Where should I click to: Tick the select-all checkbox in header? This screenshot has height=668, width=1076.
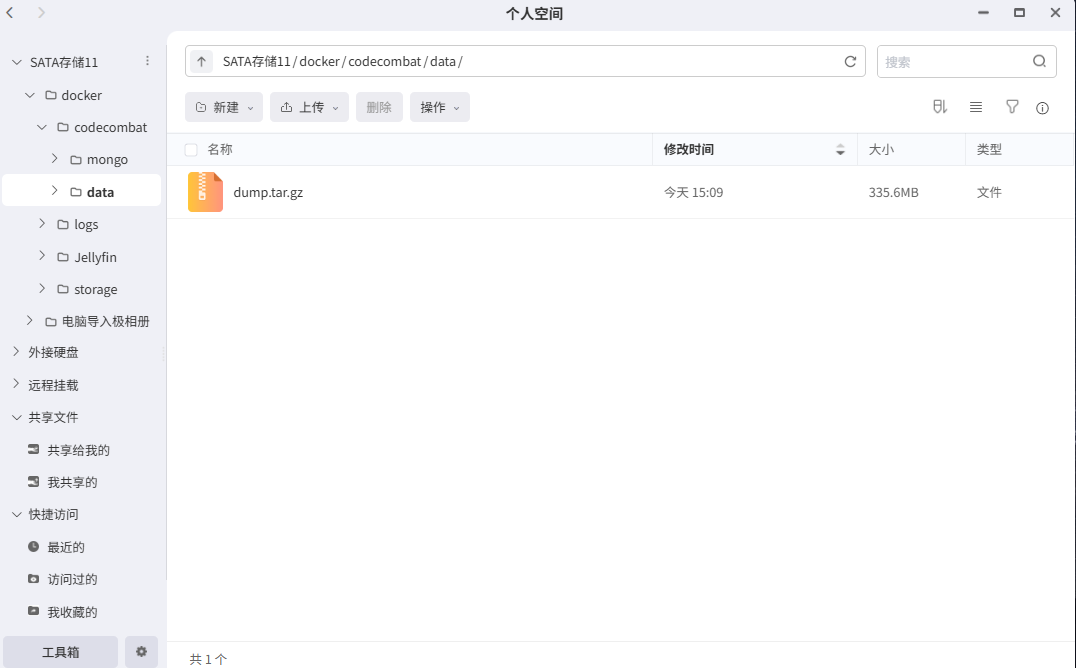tap(191, 150)
